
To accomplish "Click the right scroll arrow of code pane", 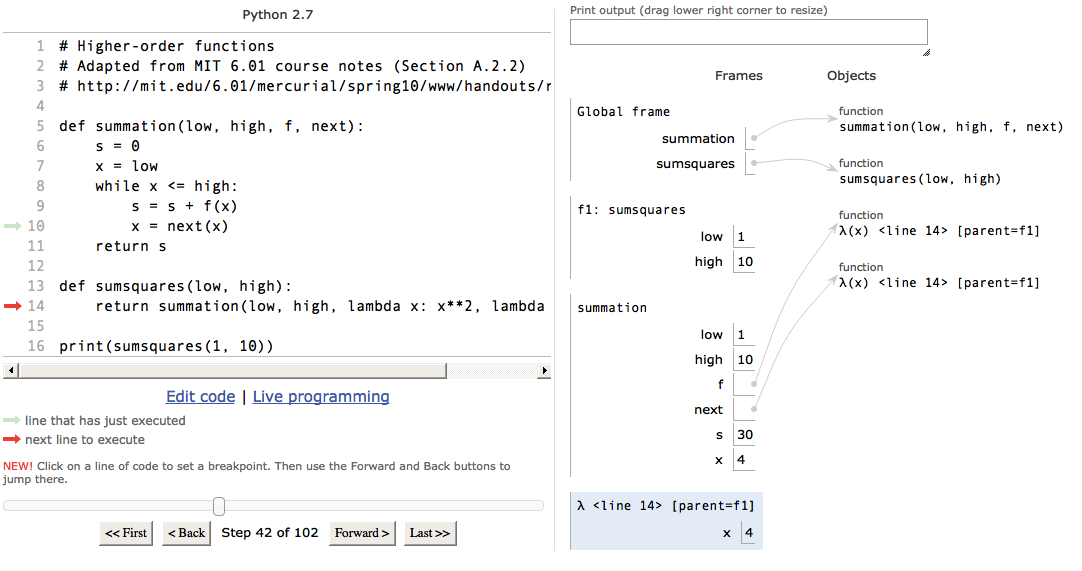I will (x=544, y=371).
